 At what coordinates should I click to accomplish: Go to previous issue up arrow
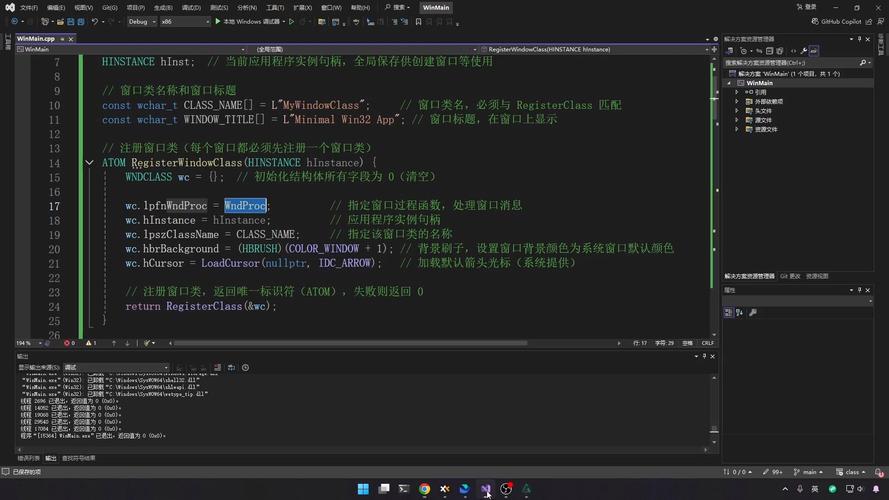(114, 343)
